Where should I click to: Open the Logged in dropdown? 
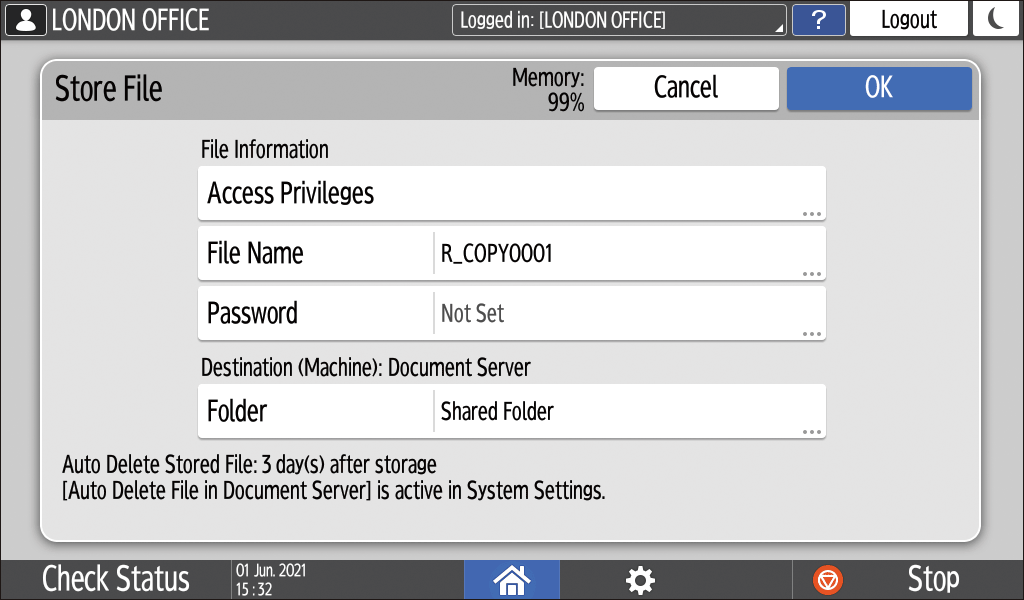(619, 19)
